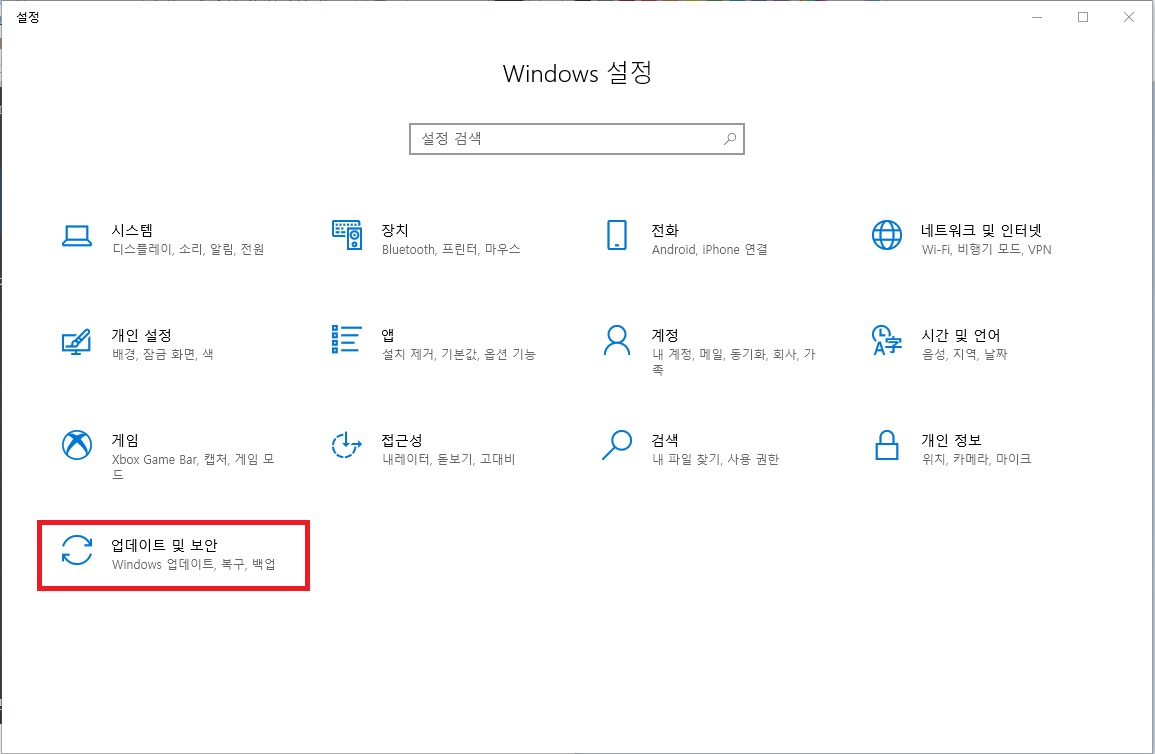Click the 접근성 title text
The height and width of the screenshot is (754, 1155).
click(x=401, y=440)
